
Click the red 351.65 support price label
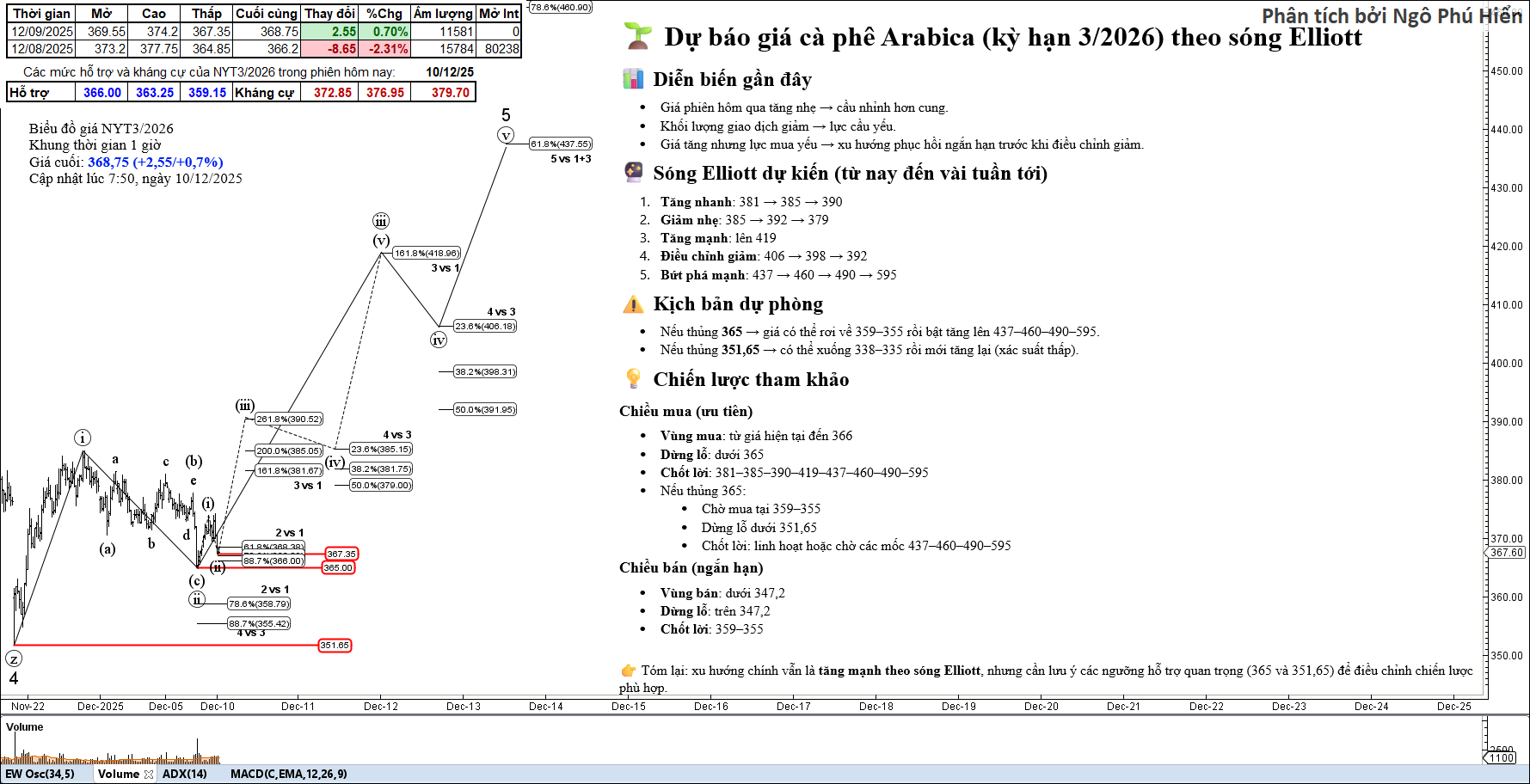click(335, 646)
